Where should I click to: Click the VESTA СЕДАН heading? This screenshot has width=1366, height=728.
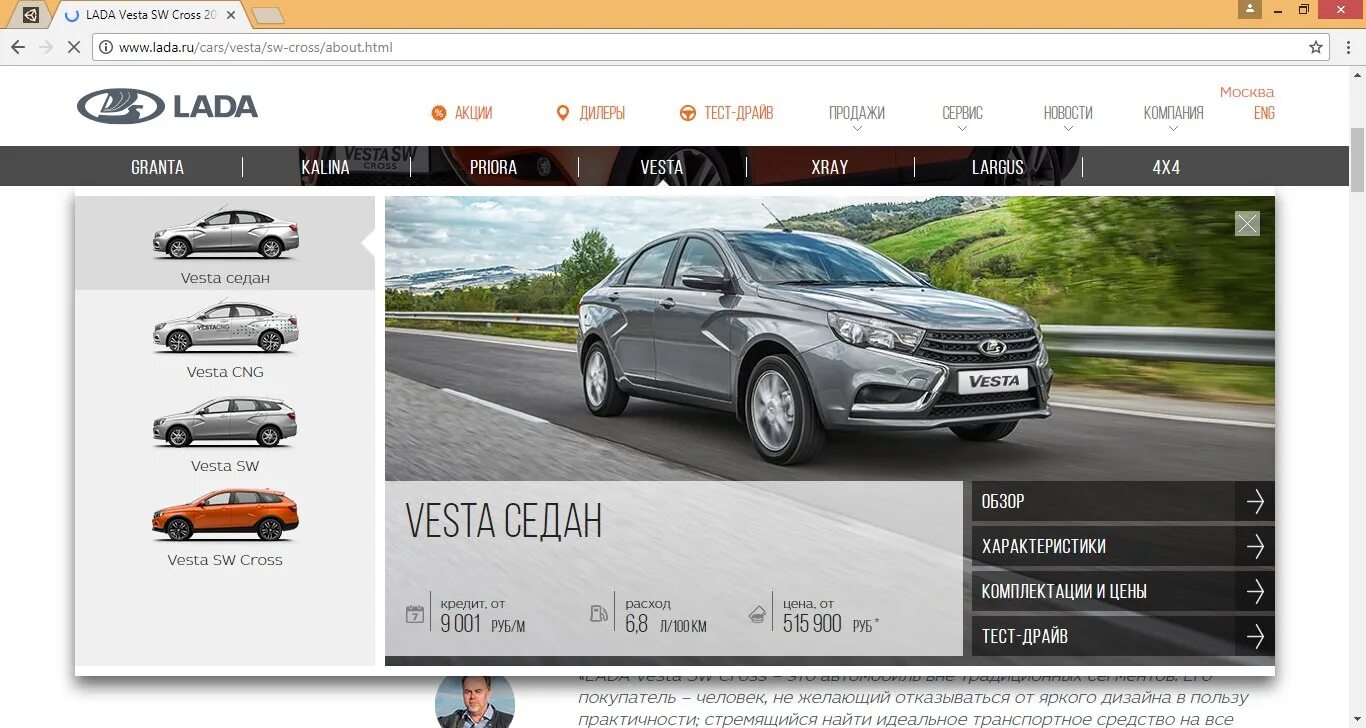[x=504, y=521]
